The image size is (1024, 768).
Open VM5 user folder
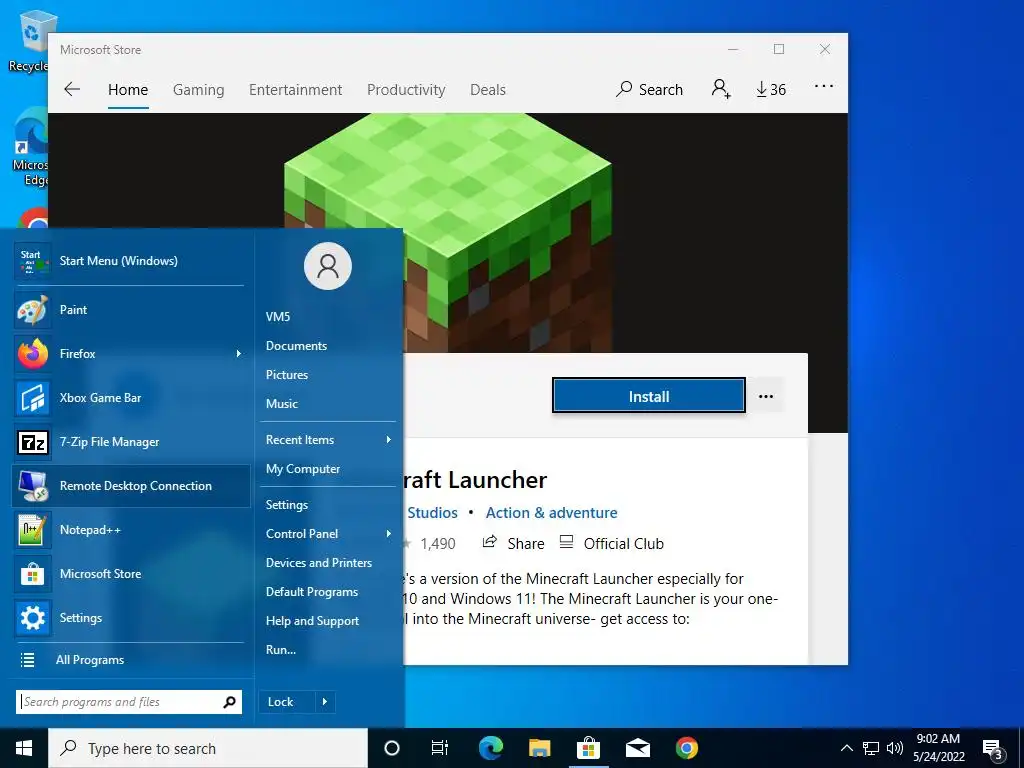tap(278, 317)
